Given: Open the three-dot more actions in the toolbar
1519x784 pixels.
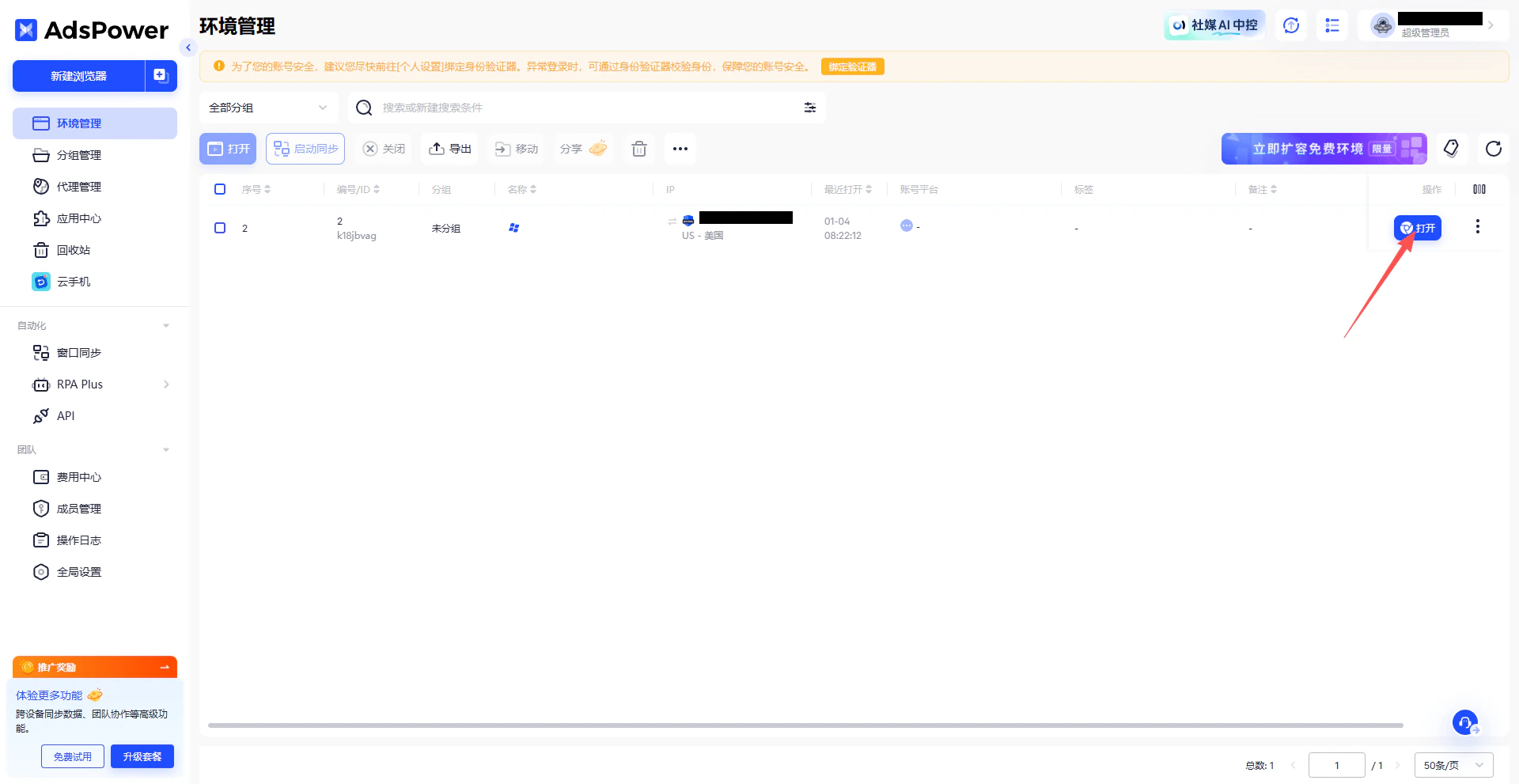Looking at the screenshot, I should [x=680, y=149].
